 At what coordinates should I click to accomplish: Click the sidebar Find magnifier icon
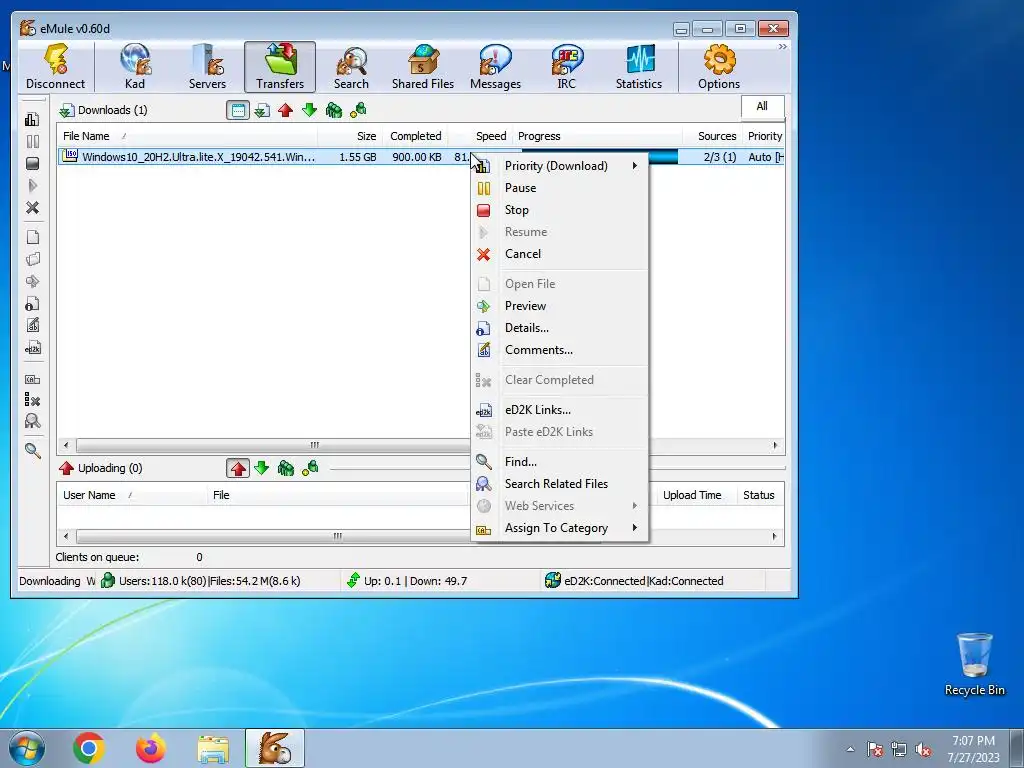32,450
